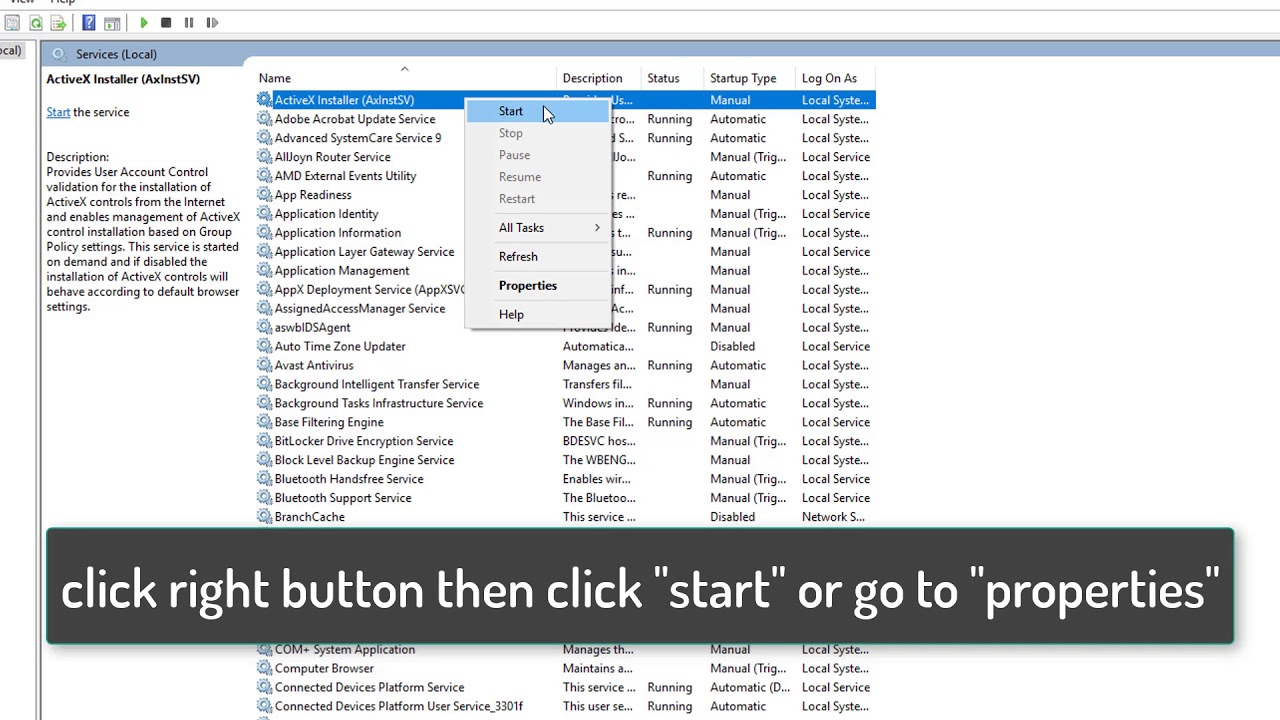The image size is (1280, 720).
Task: Click BDESVC hos... description of BitLocker
Action: pyautogui.click(x=599, y=441)
